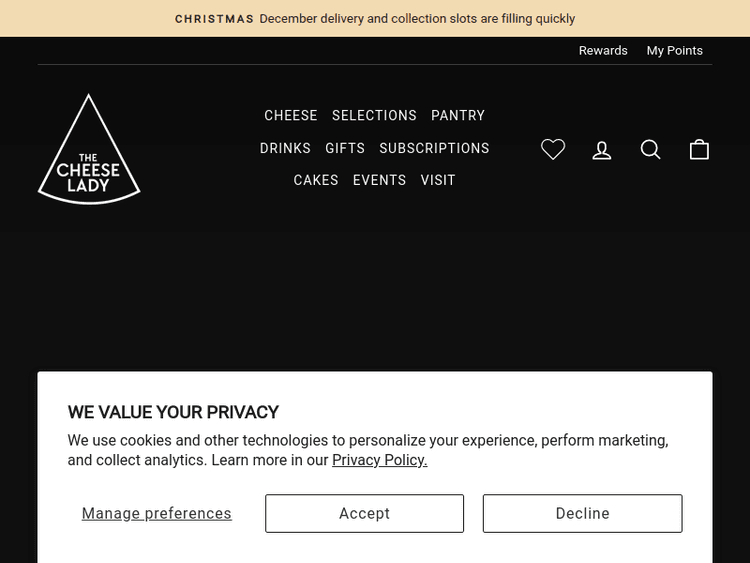Image resolution: width=750 pixels, height=563 pixels.
Task: Click The Cheese Lady logo
Action: 89,150
